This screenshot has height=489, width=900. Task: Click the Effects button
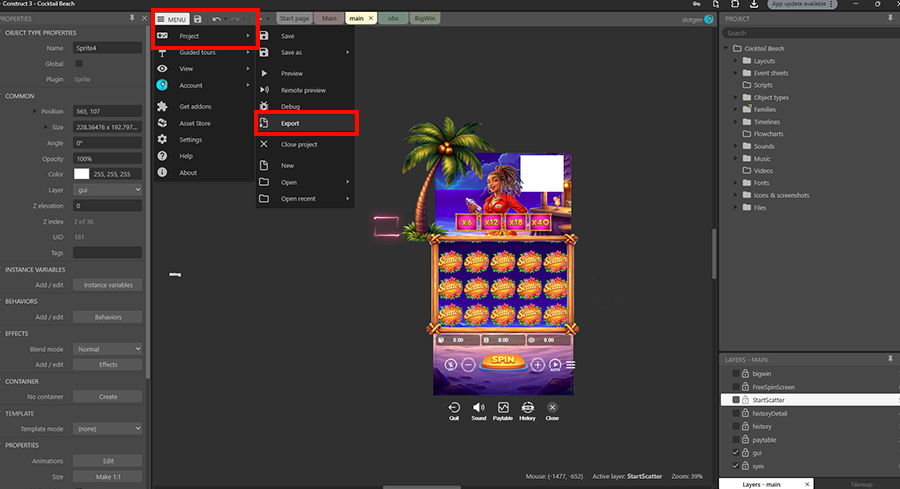pos(107,364)
